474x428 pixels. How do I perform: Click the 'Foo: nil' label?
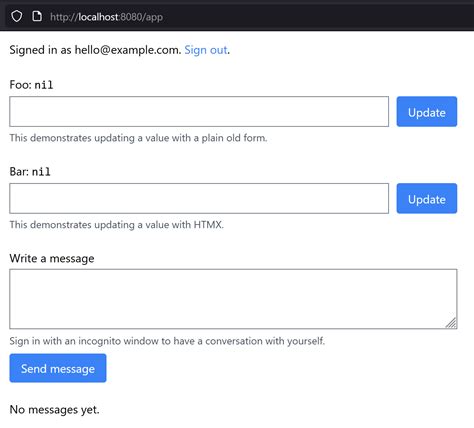(x=31, y=85)
